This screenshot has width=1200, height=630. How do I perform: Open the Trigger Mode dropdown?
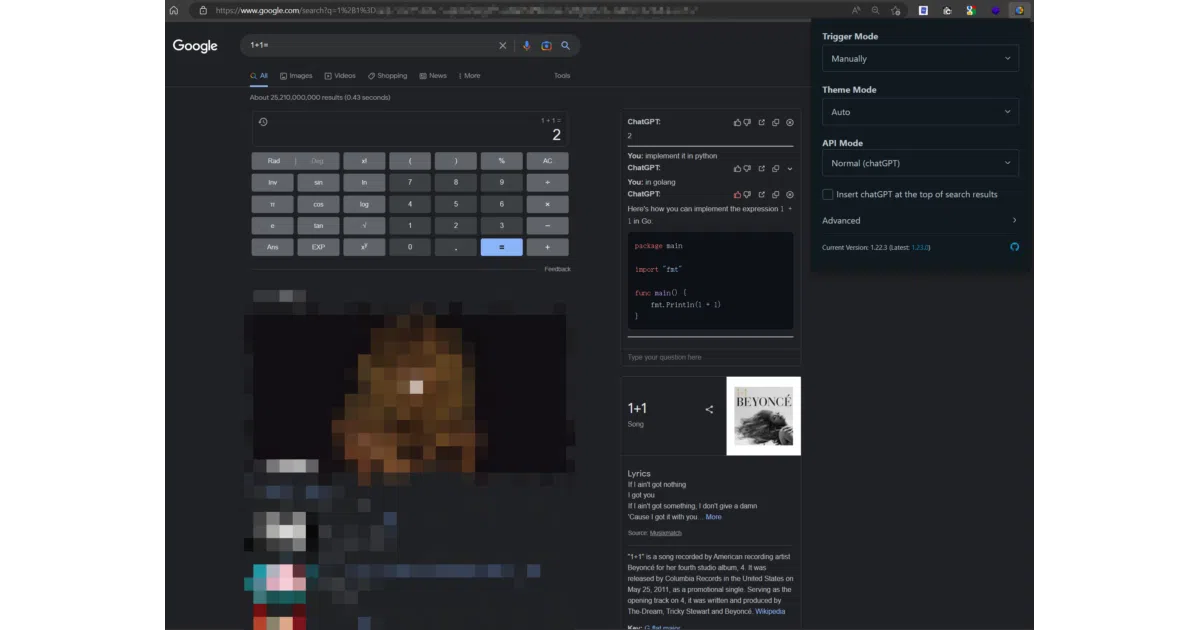[x=920, y=59]
